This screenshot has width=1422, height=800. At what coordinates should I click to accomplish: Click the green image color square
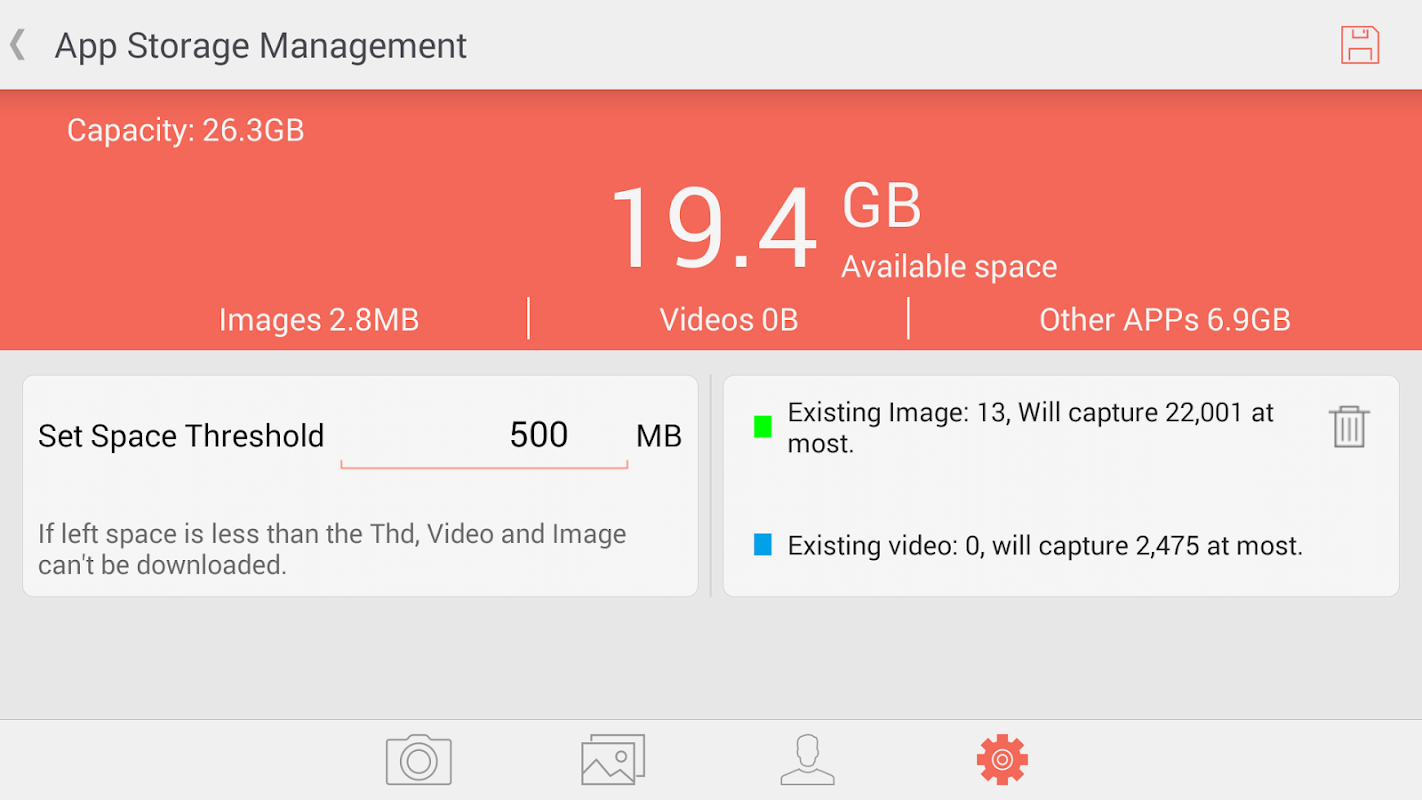[x=763, y=428]
